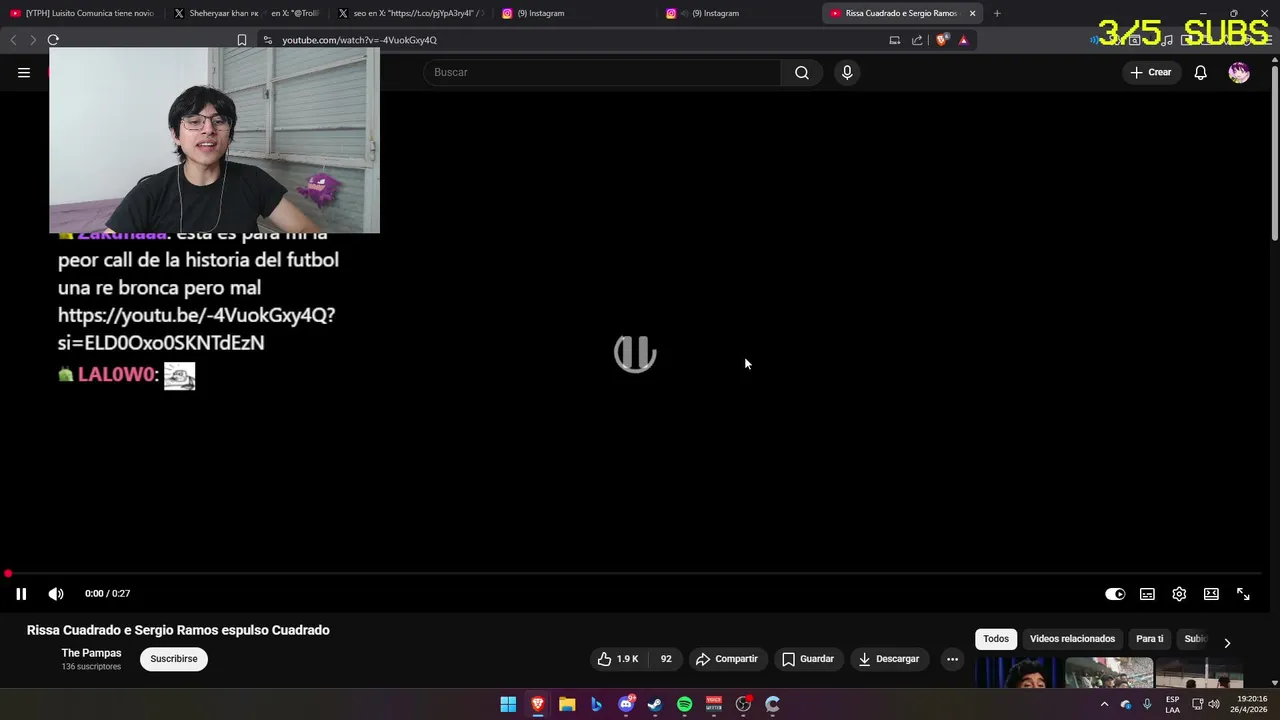Click the video title text
Viewport: 1280px width, 720px height.
coord(178,630)
